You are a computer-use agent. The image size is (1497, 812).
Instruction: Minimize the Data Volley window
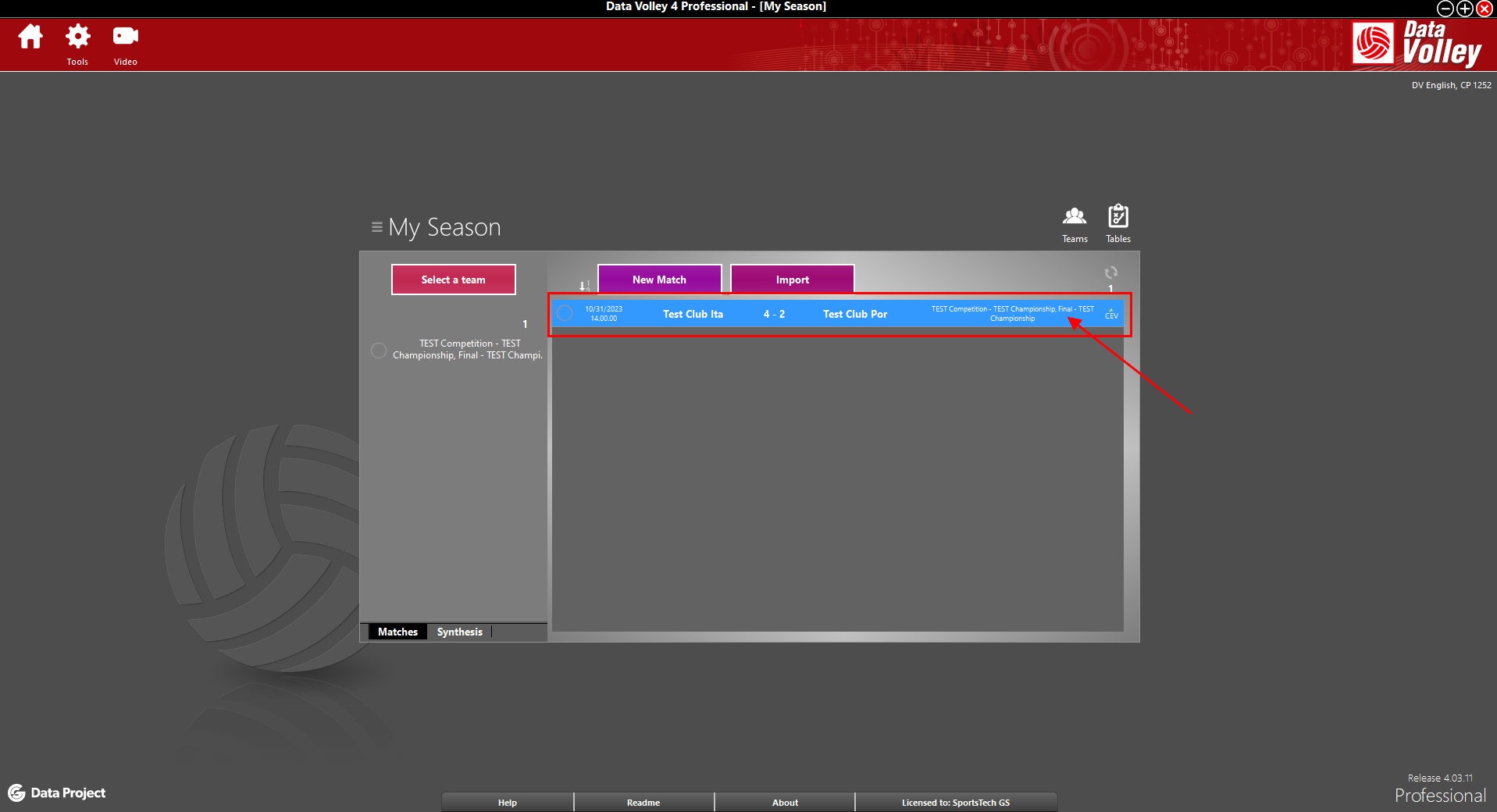click(x=1445, y=9)
